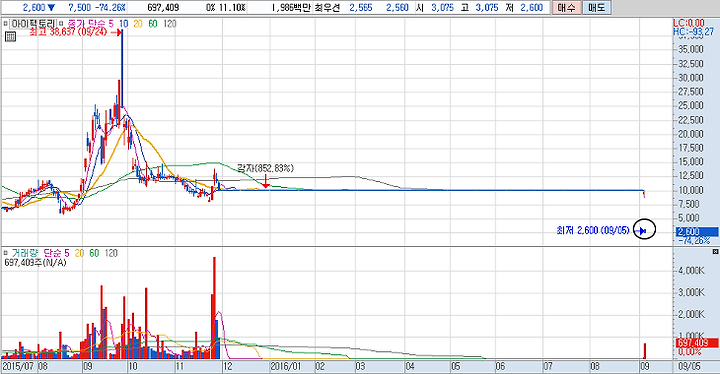Click the down arrow beside current price 2,600

point(51,7)
